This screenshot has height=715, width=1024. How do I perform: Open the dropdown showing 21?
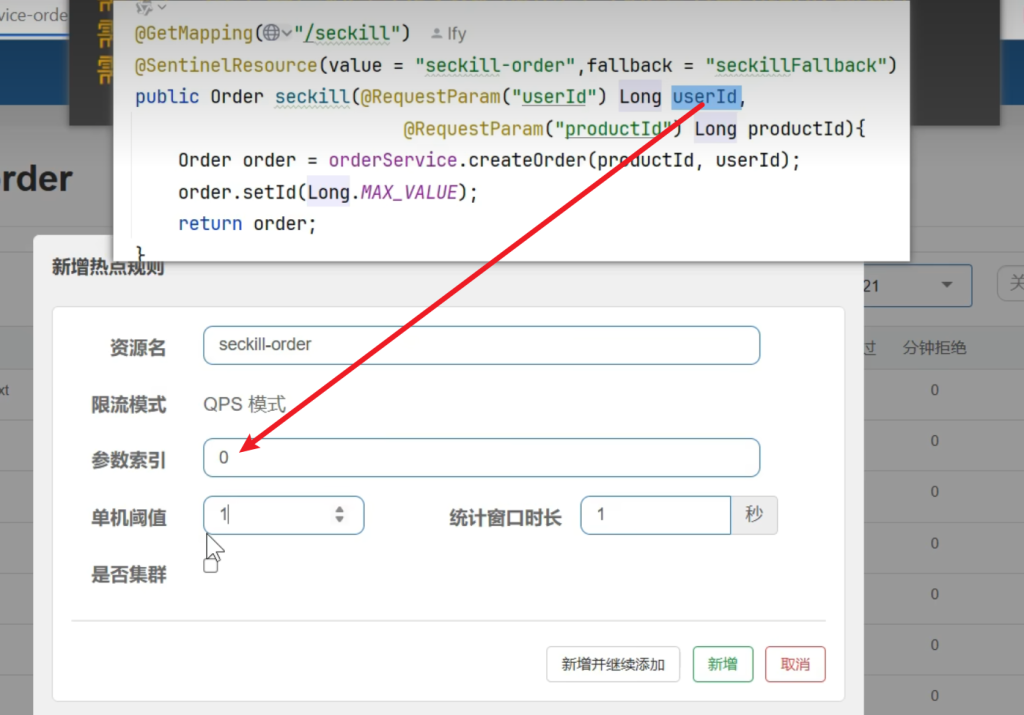[x=945, y=286]
